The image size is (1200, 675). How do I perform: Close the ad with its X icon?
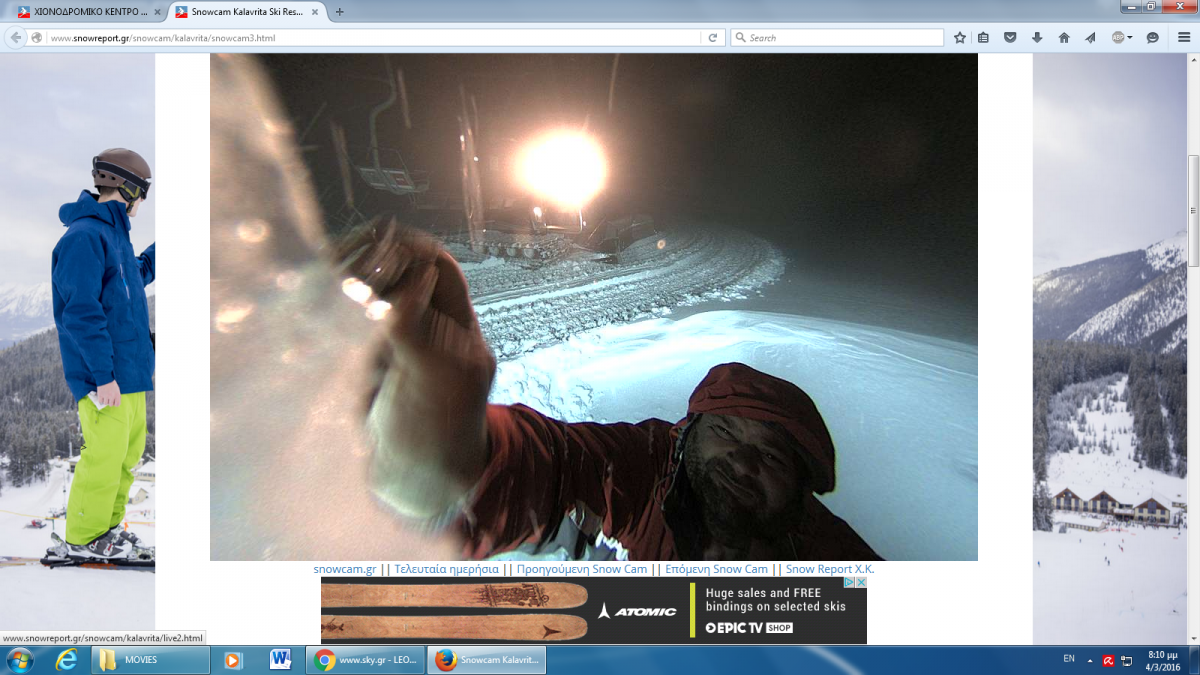[861, 582]
